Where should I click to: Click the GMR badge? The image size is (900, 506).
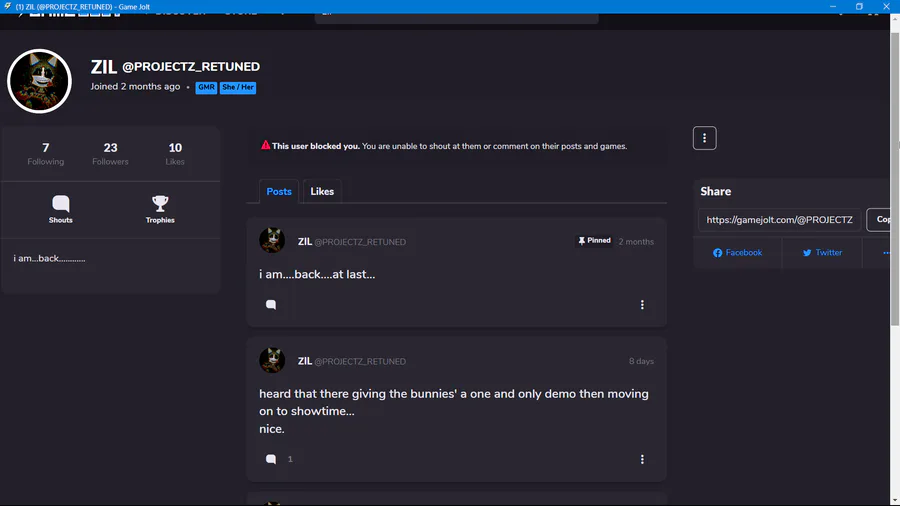pyautogui.click(x=206, y=87)
